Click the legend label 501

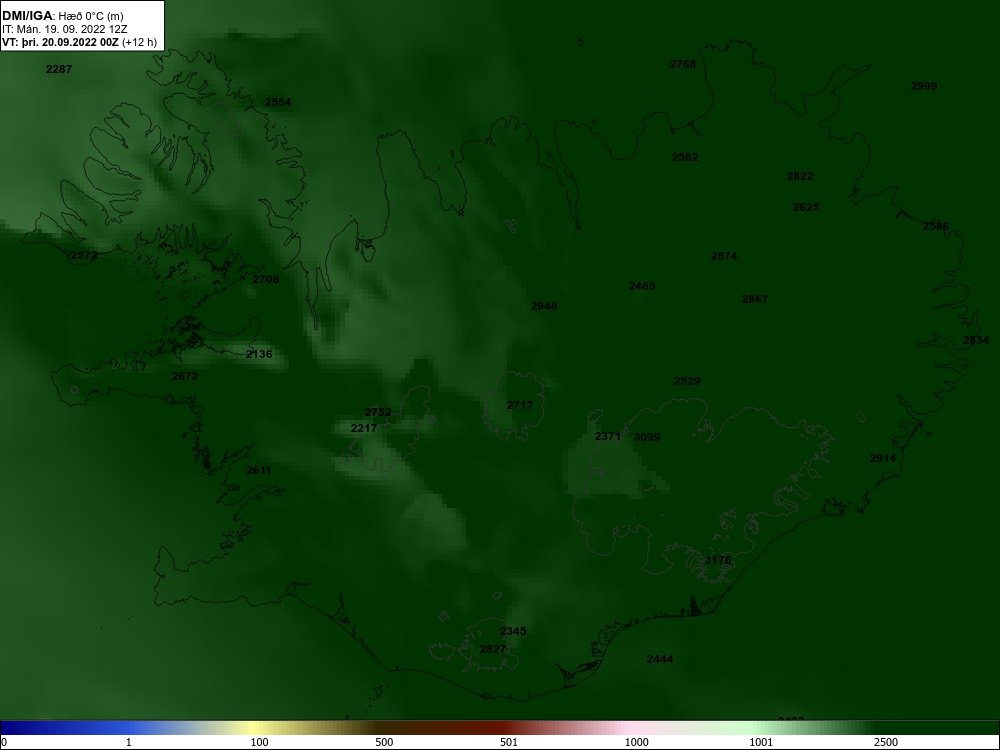click(509, 742)
